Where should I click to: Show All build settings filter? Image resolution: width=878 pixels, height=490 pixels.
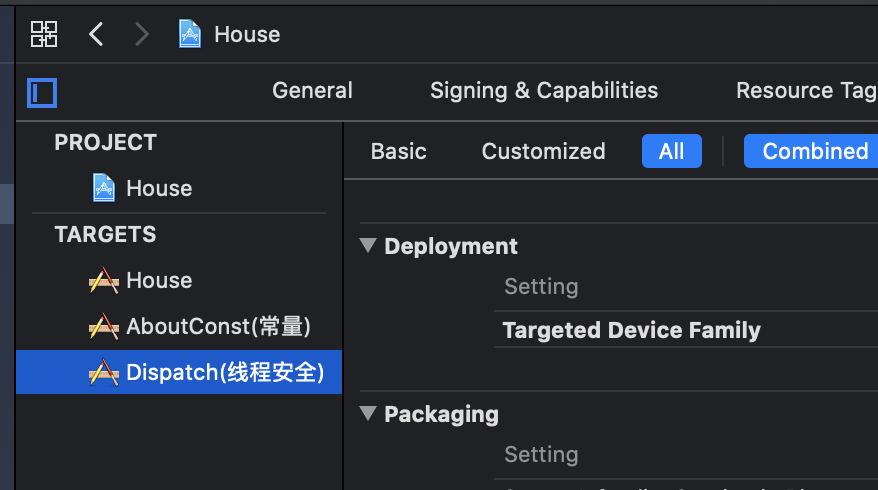[x=671, y=151]
